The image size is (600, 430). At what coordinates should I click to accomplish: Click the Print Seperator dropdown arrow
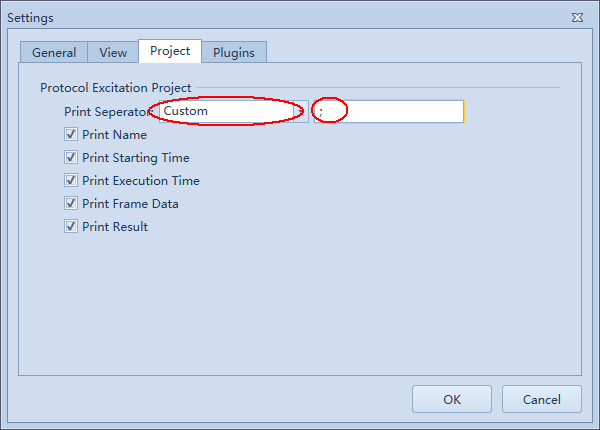click(x=301, y=111)
